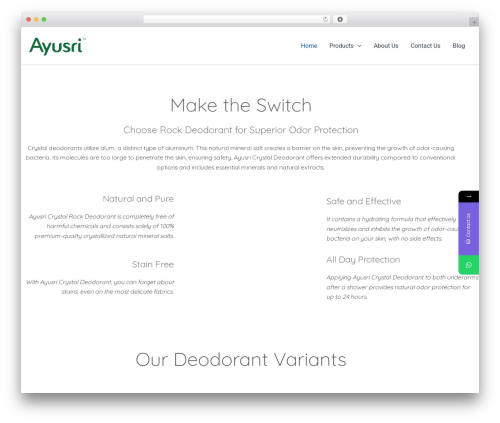Viewport: 500px width, 423px height.
Task: Click the 'Stain Free' heading
Action: coord(153,264)
